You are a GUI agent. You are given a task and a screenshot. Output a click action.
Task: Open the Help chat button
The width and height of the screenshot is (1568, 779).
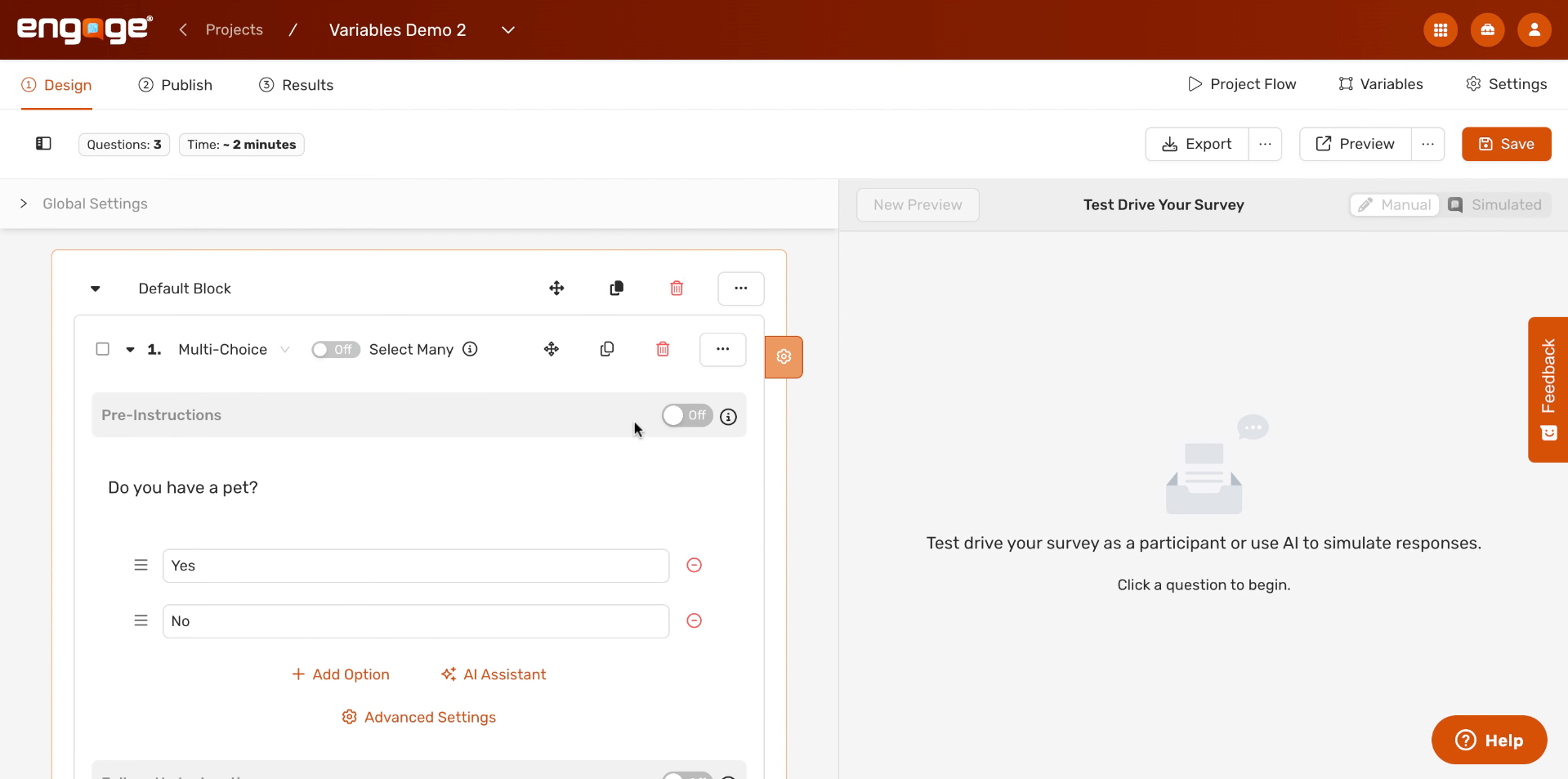point(1489,740)
